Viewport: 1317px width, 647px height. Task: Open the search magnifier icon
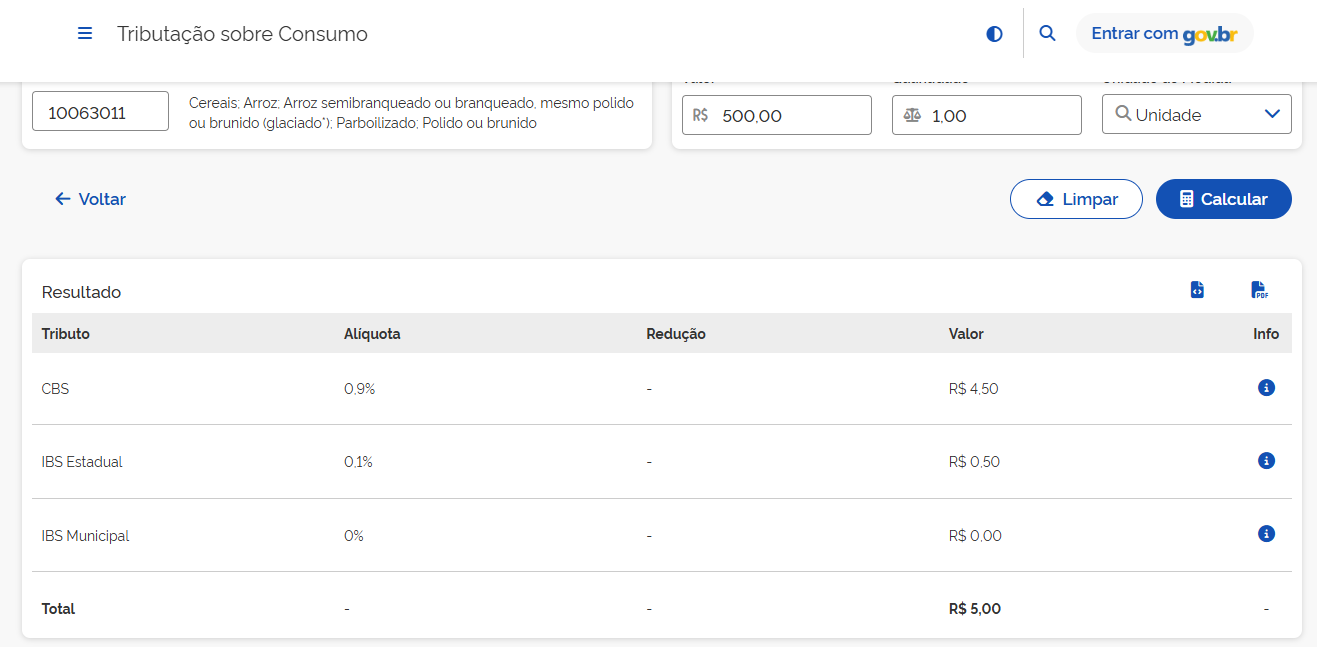(x=1047, y=33)
